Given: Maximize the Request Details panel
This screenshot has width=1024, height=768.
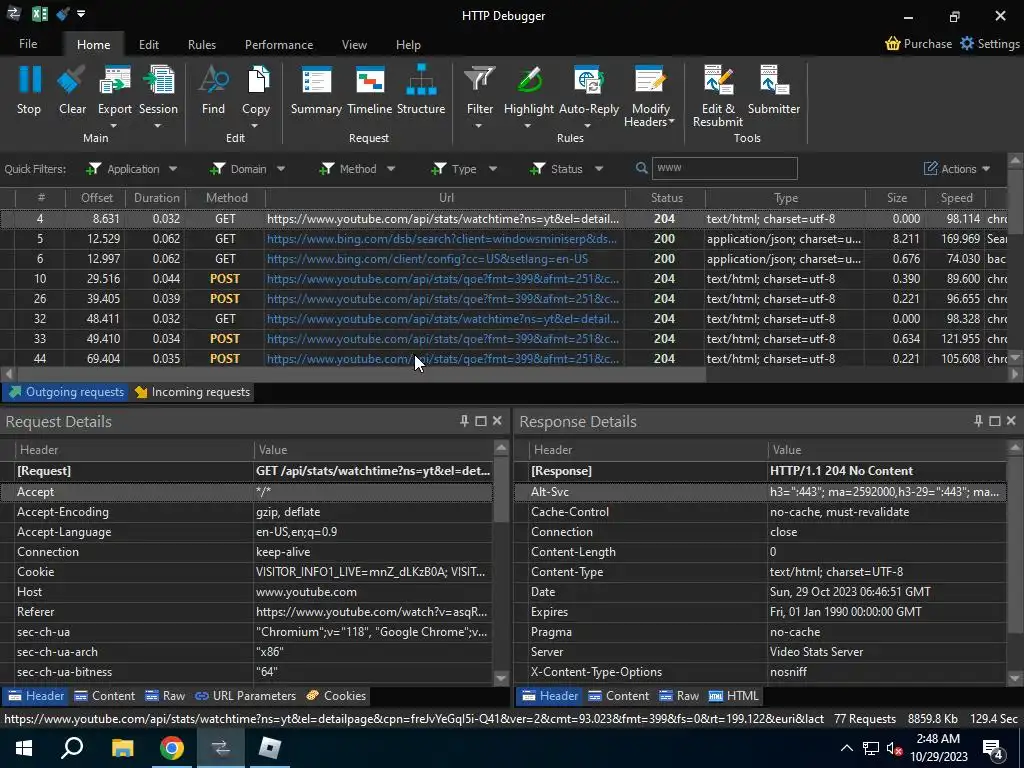Looking at the screenshot, I should 481,421.
